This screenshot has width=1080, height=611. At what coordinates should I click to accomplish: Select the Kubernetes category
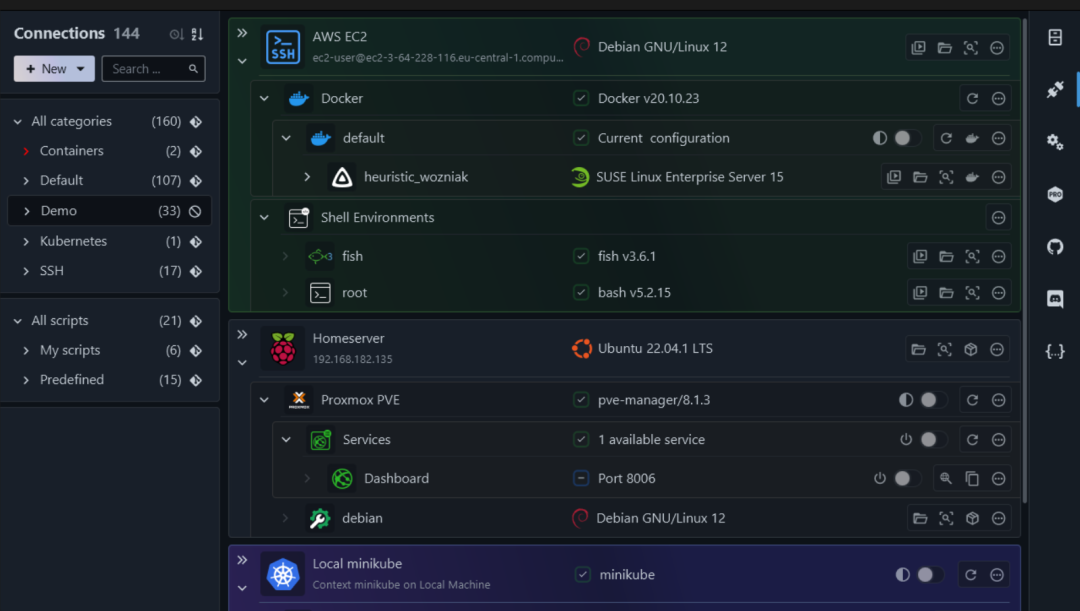point(73,241)
